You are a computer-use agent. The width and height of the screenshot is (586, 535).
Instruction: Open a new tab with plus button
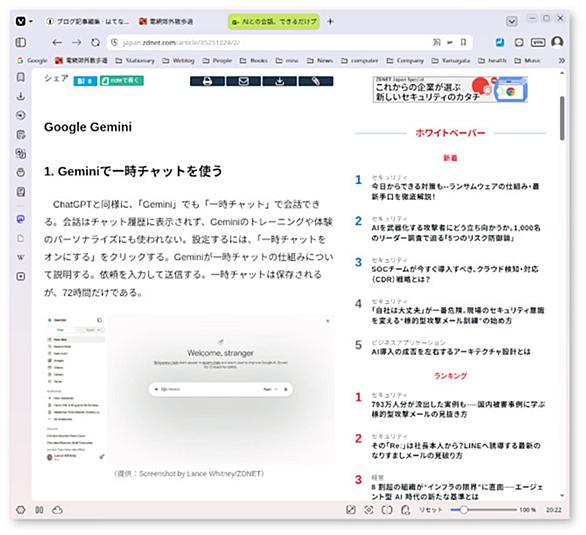[330, 21]
